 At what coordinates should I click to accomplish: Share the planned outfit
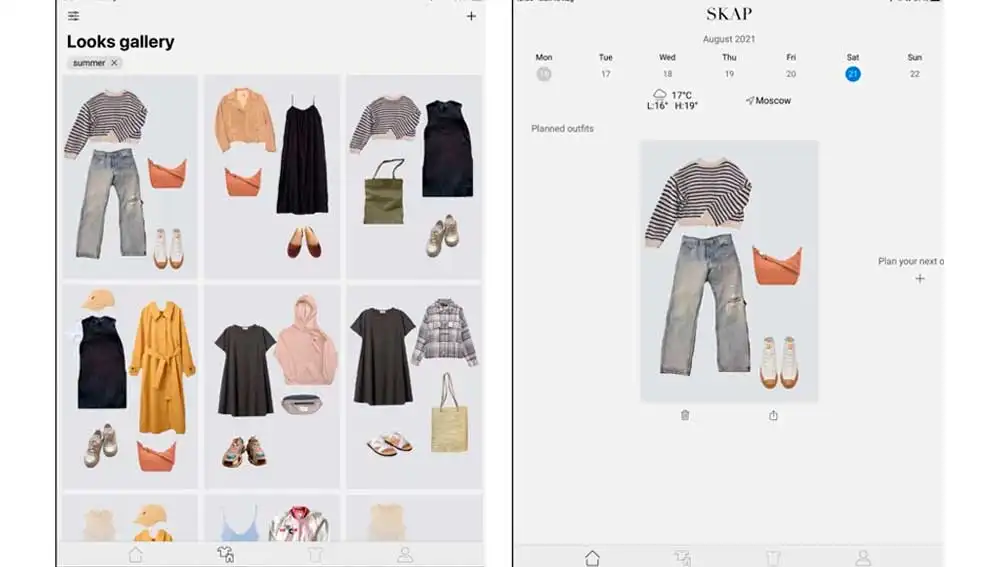[773, 415]
